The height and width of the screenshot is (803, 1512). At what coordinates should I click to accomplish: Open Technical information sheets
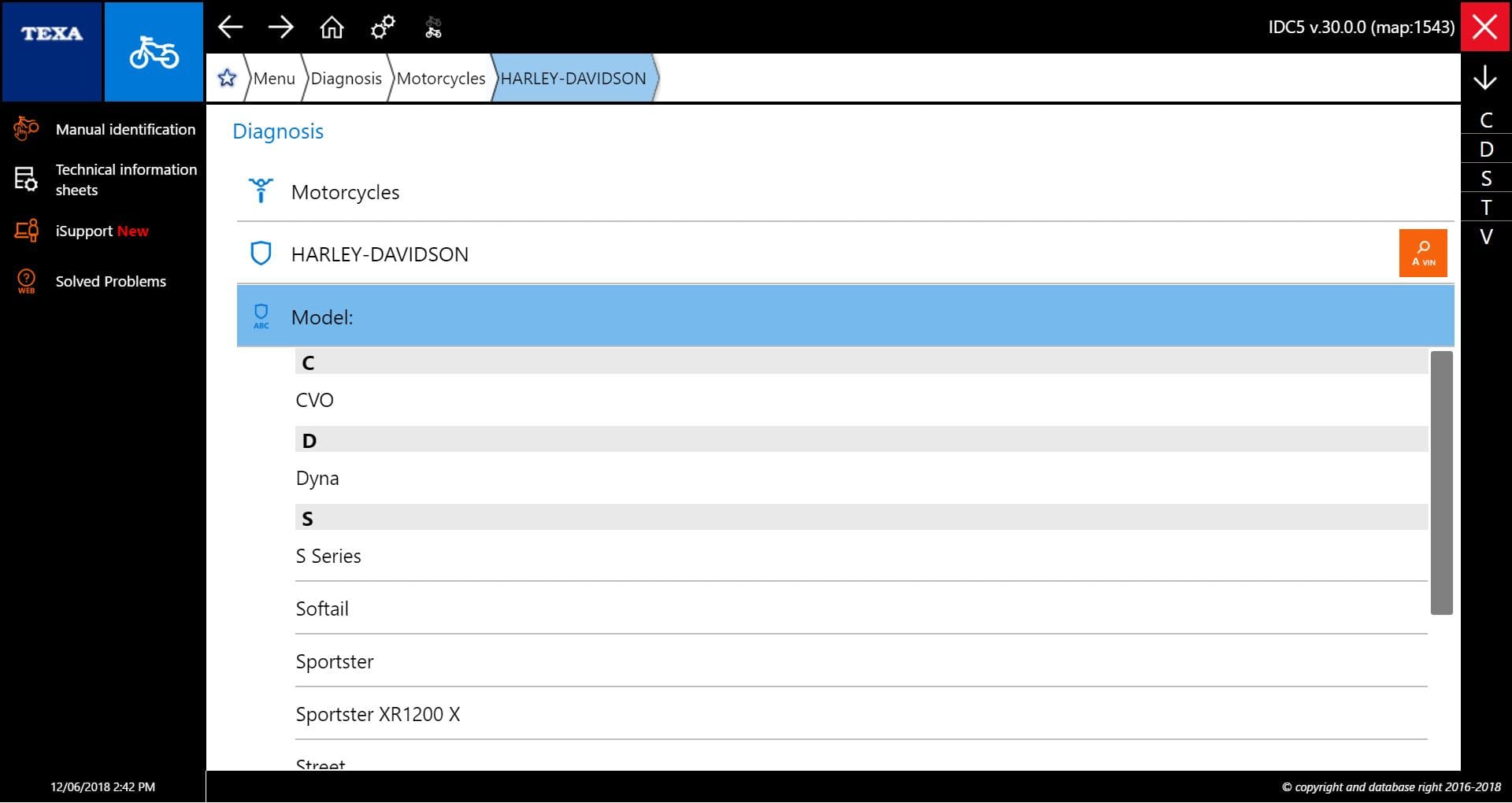[x=26, y=179]
